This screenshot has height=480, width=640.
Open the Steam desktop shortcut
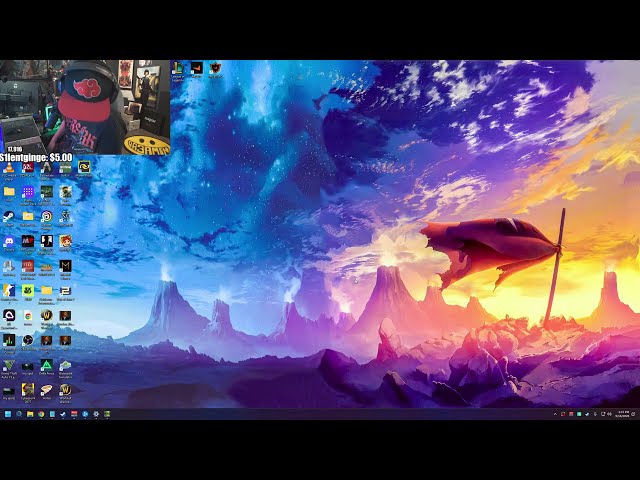[x=9, y=217]
